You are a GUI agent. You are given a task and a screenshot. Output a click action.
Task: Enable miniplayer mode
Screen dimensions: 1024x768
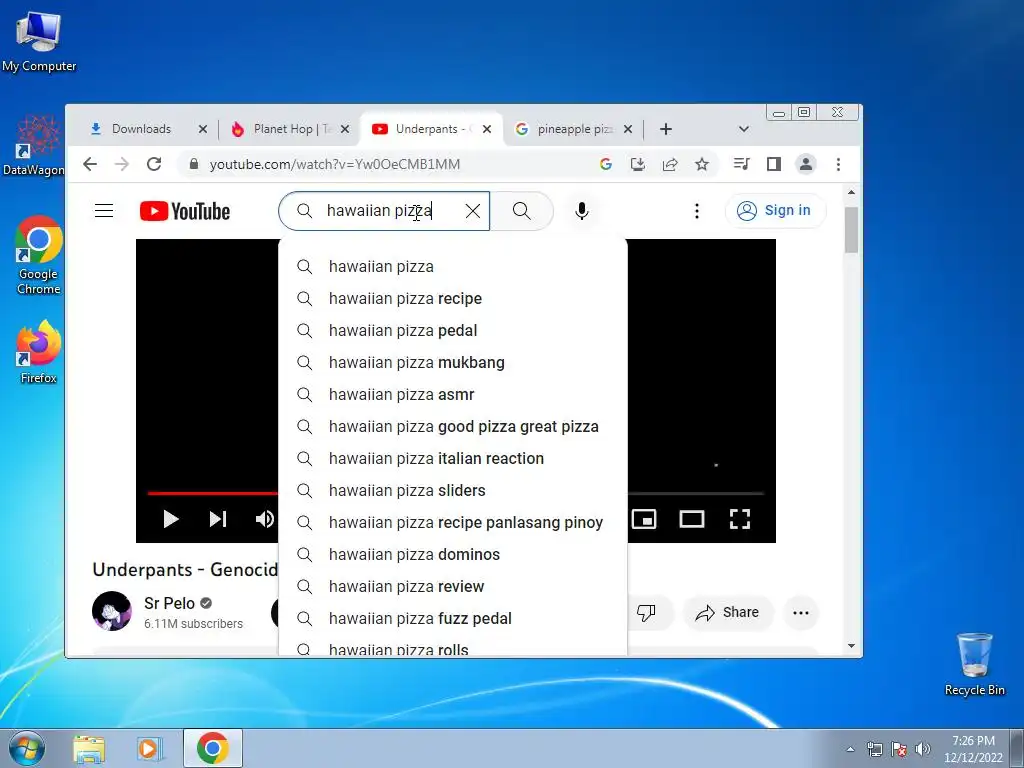click(644, 519)
